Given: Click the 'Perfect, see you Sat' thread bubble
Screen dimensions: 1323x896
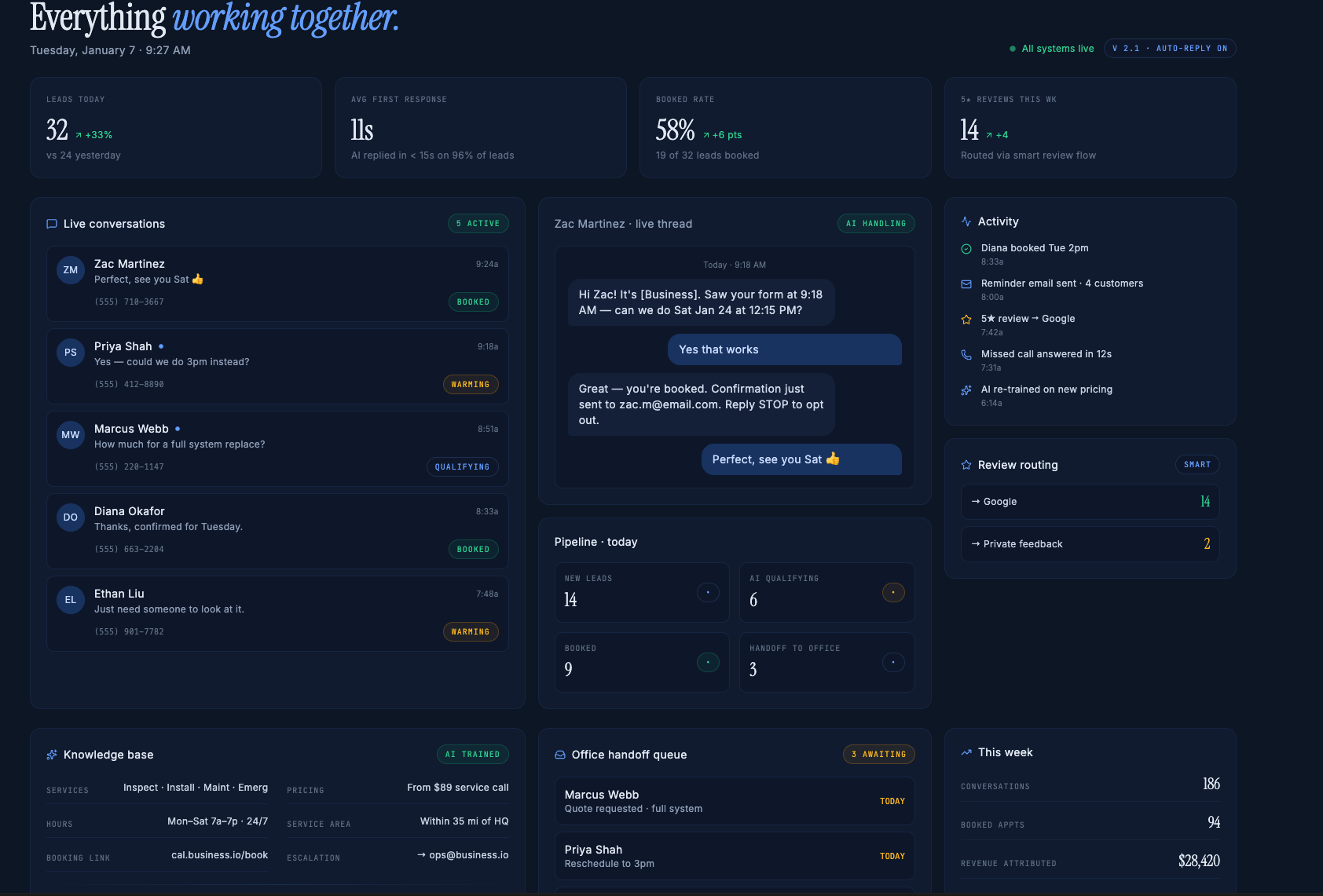Looking at the screenshot, I should (x=801, y=459).
